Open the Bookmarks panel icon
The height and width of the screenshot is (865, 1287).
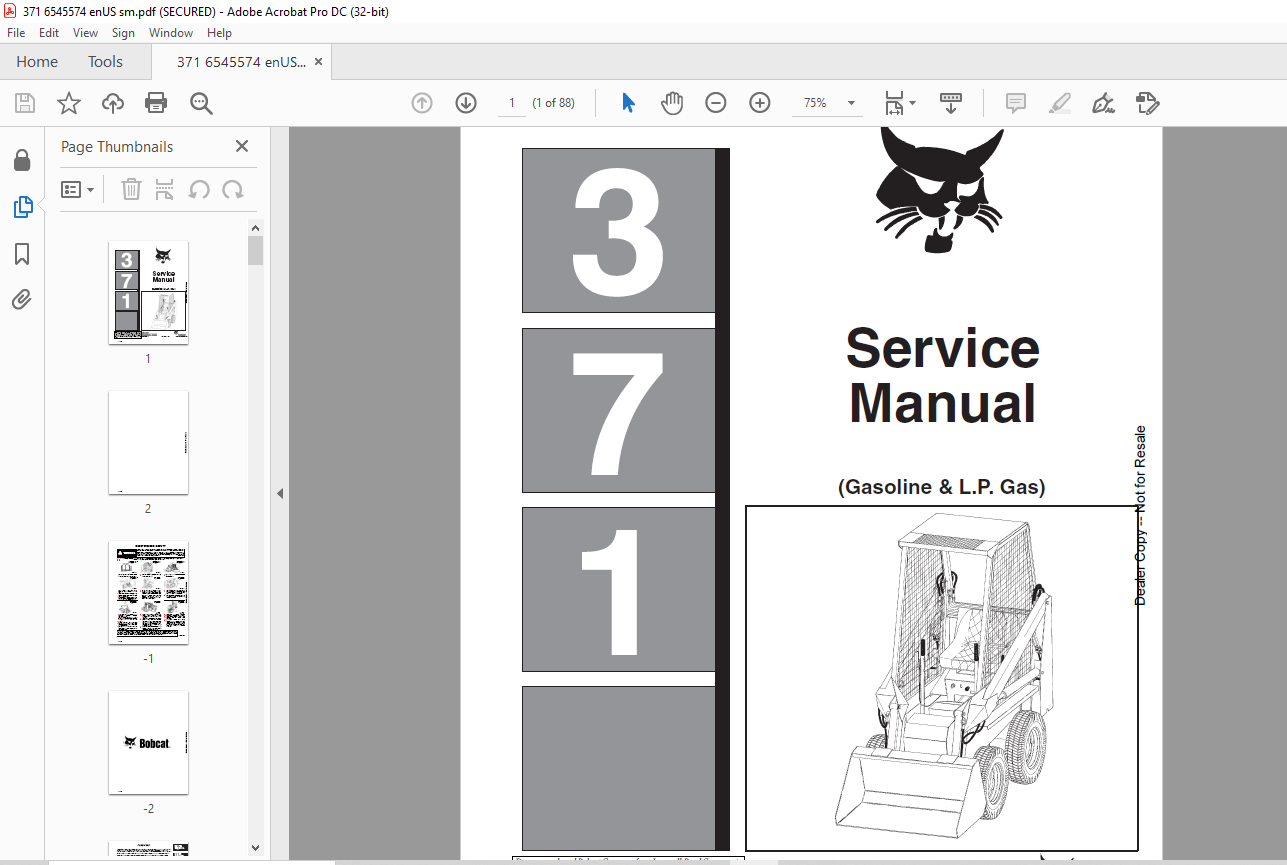(x=22, y=254)
